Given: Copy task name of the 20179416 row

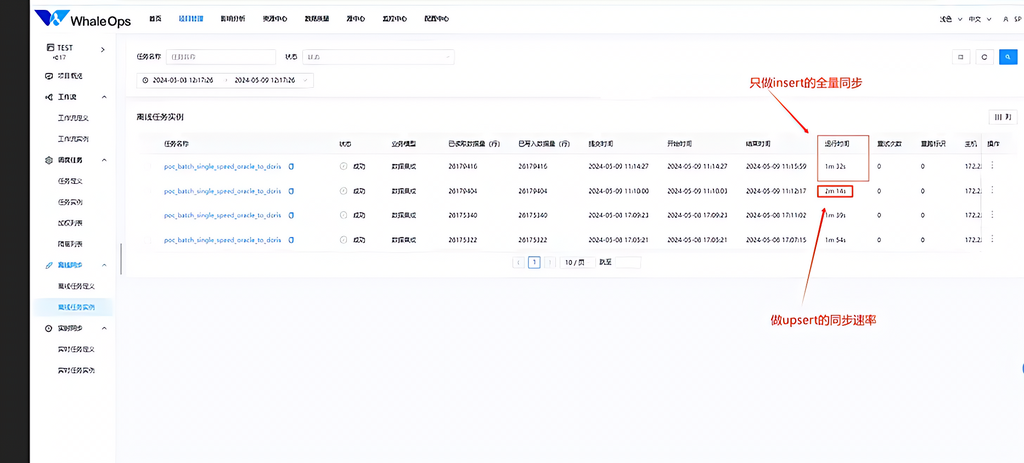Looking at the screenshot, I should tap(291, 166).
